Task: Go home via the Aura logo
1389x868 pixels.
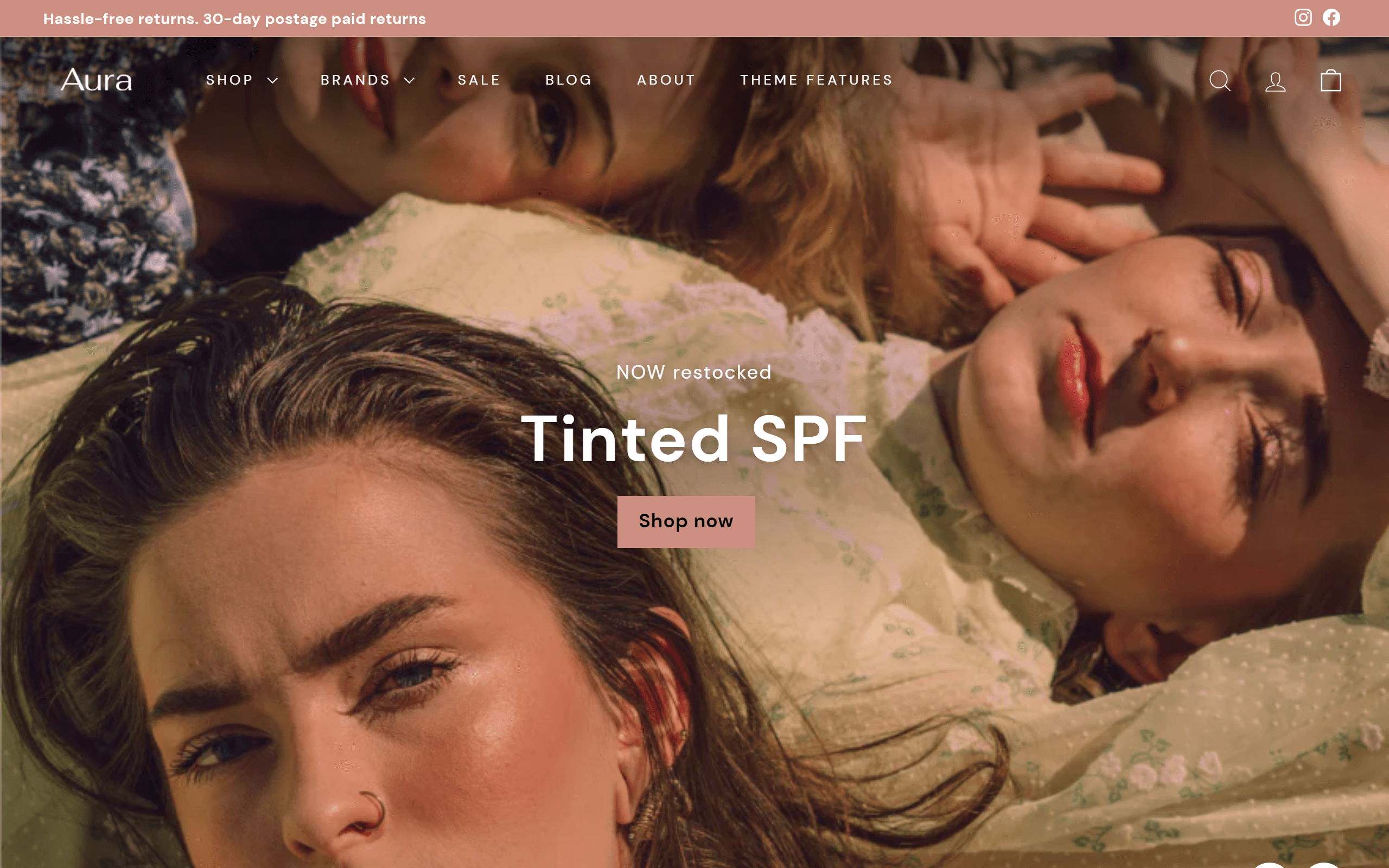Action: [x=97, y=80]
